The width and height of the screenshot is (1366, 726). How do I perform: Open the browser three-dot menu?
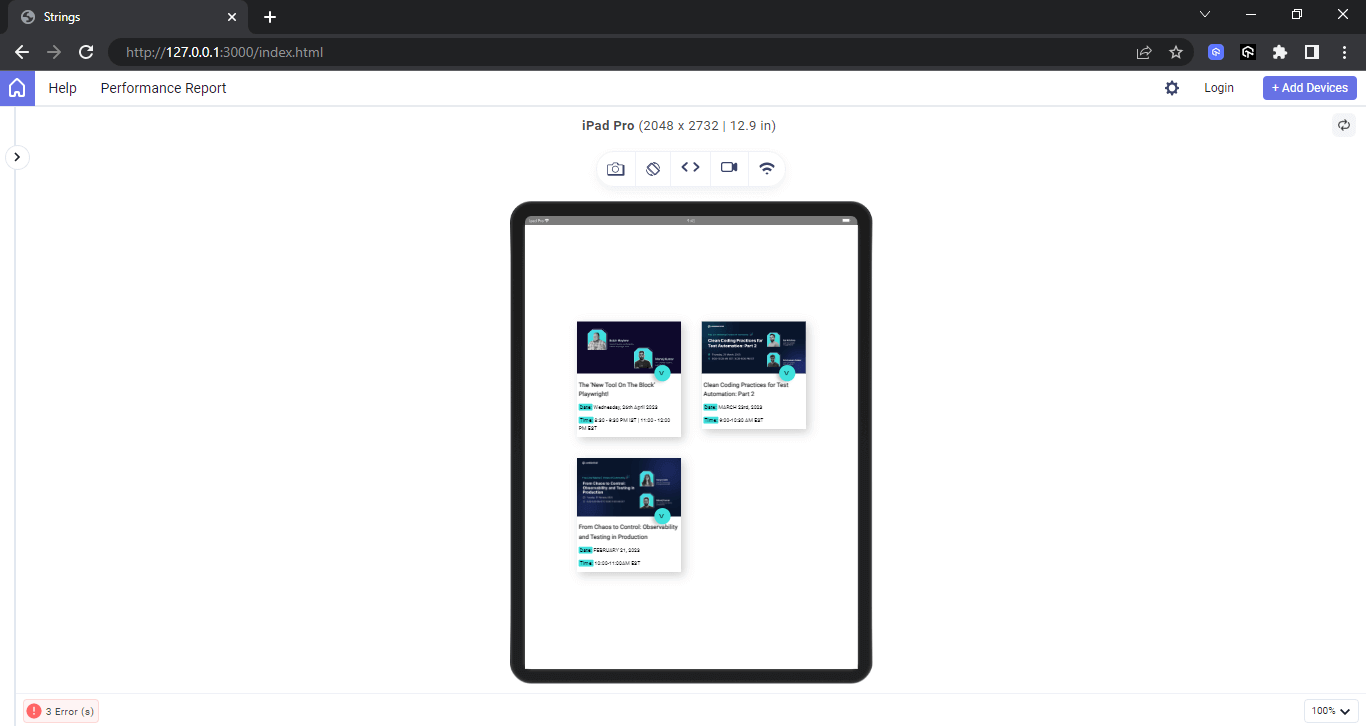[1344, 51]
